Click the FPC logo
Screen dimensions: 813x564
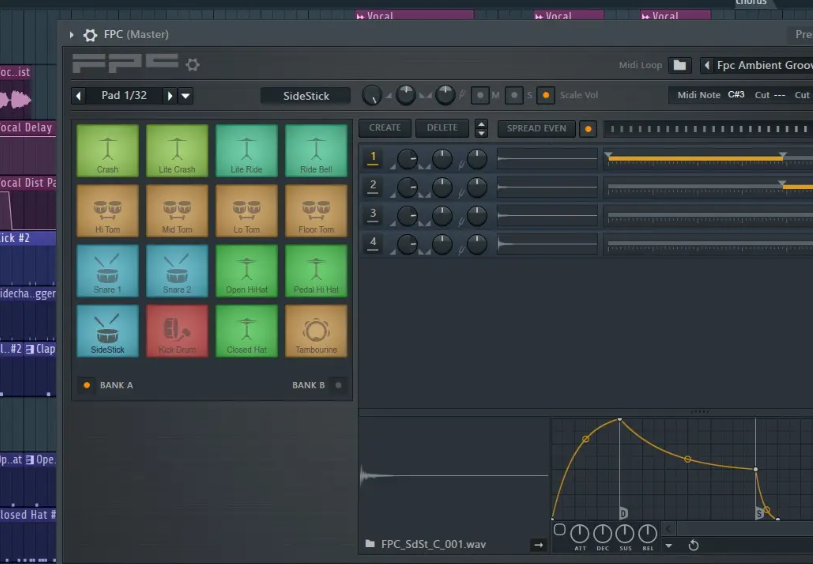pyautogui.click(x=125, y=63)
